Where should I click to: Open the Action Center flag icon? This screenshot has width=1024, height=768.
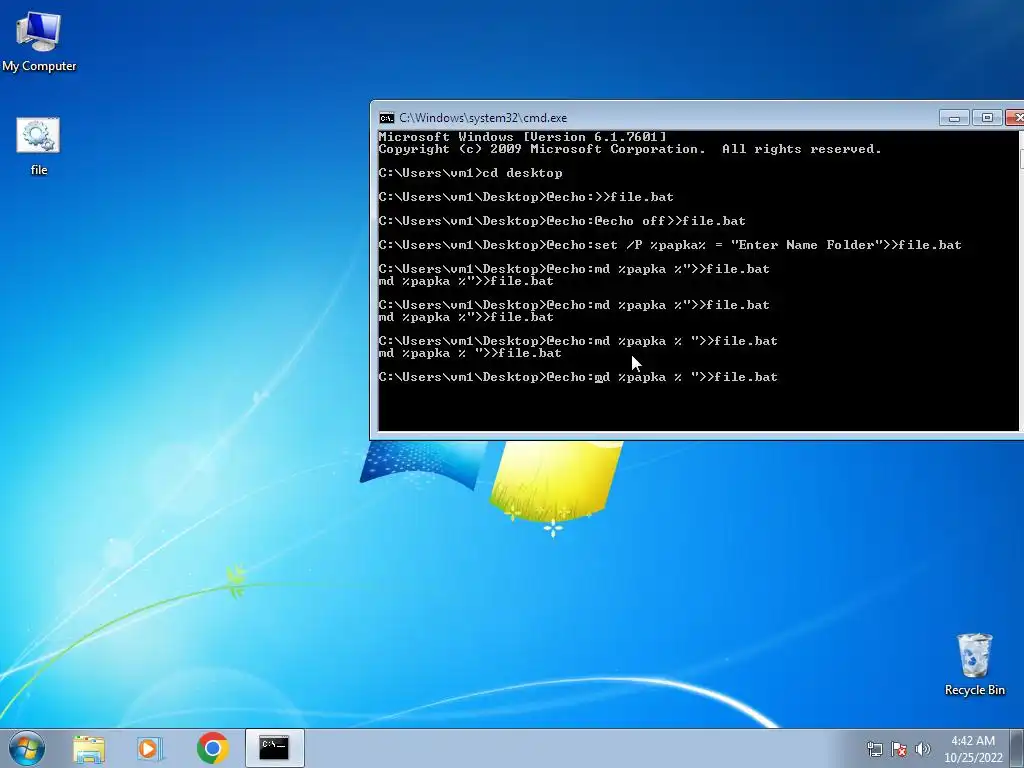pyautogui.click(x=899, y=749)
